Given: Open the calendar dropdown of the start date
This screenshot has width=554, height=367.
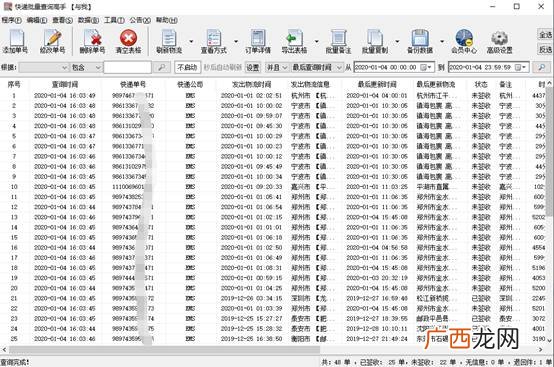Looking at the screenshot, I should point(426,67).
